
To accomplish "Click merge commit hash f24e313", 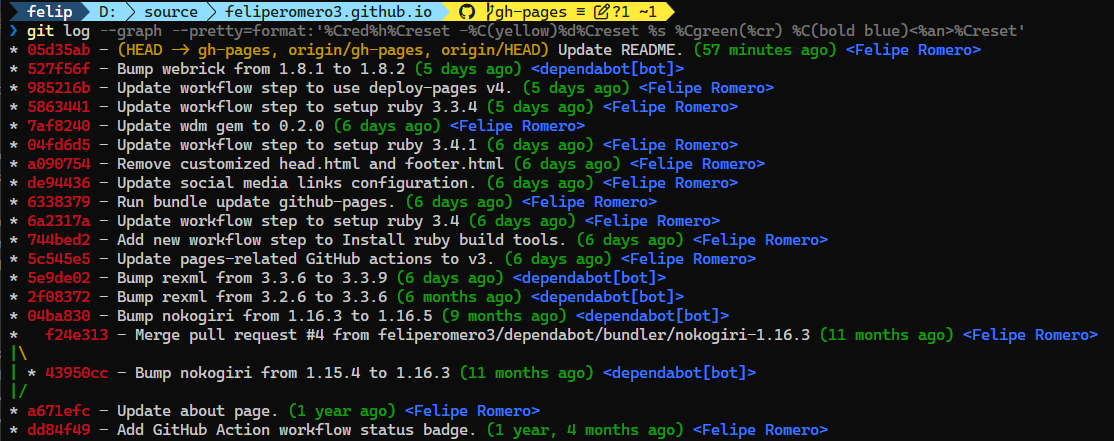I will click(76, 334).
